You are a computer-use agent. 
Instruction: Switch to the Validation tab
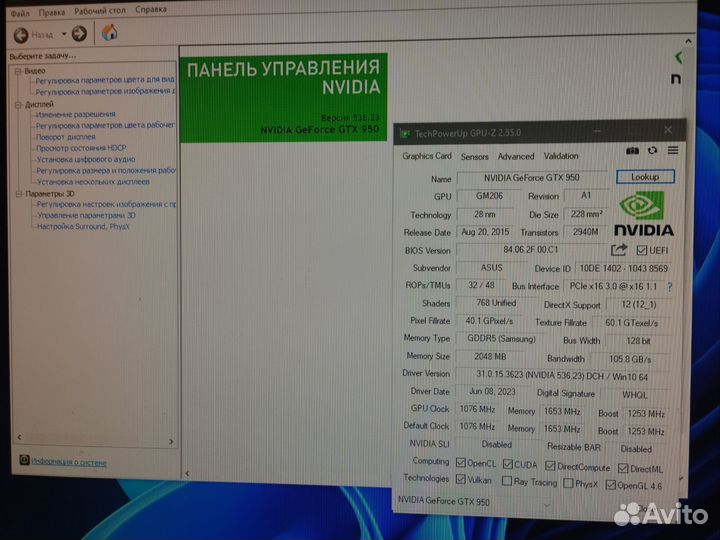click(561, 156)
